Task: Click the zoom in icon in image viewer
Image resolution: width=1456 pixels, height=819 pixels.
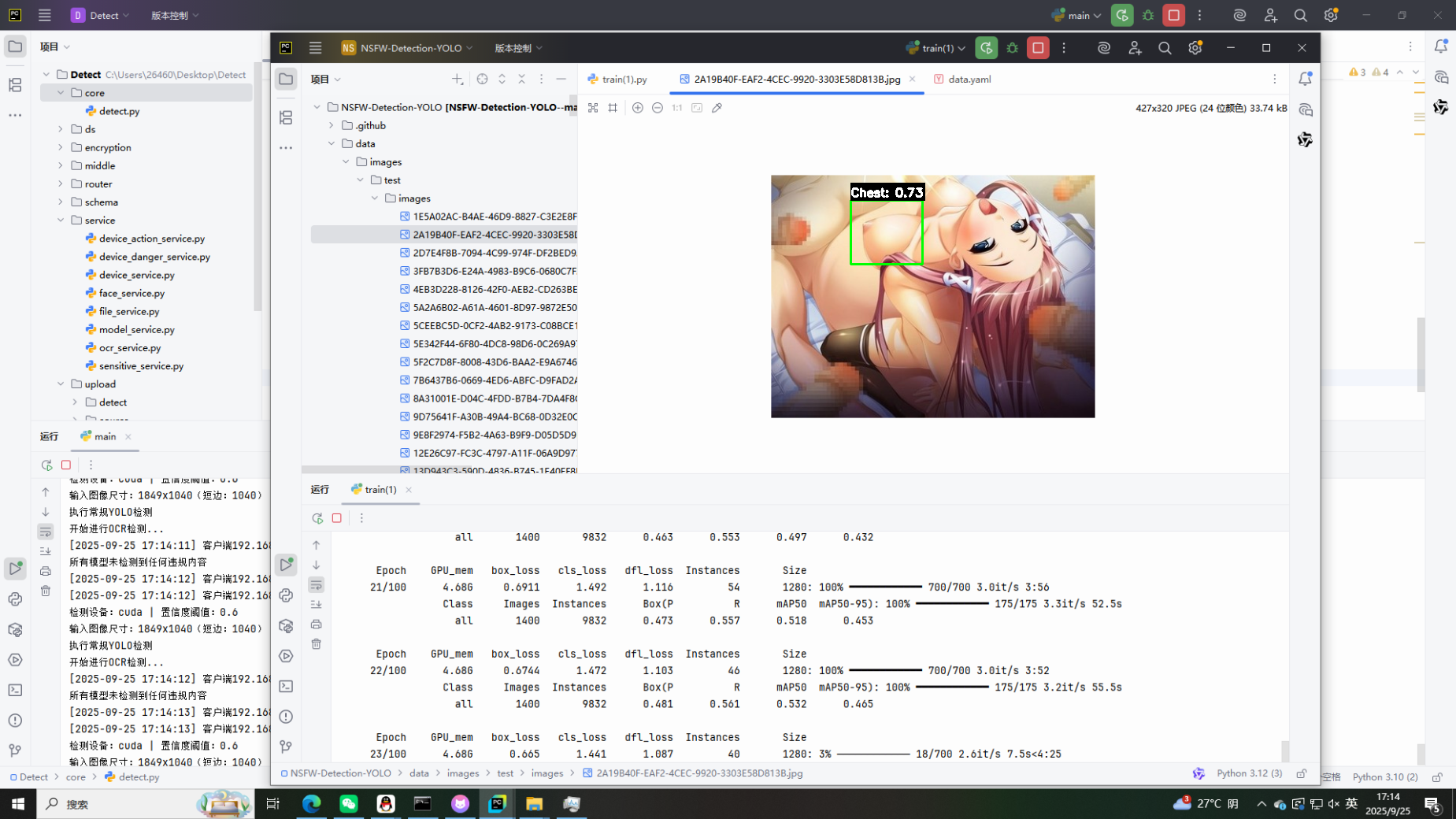Action: click(x=637, y=108)
